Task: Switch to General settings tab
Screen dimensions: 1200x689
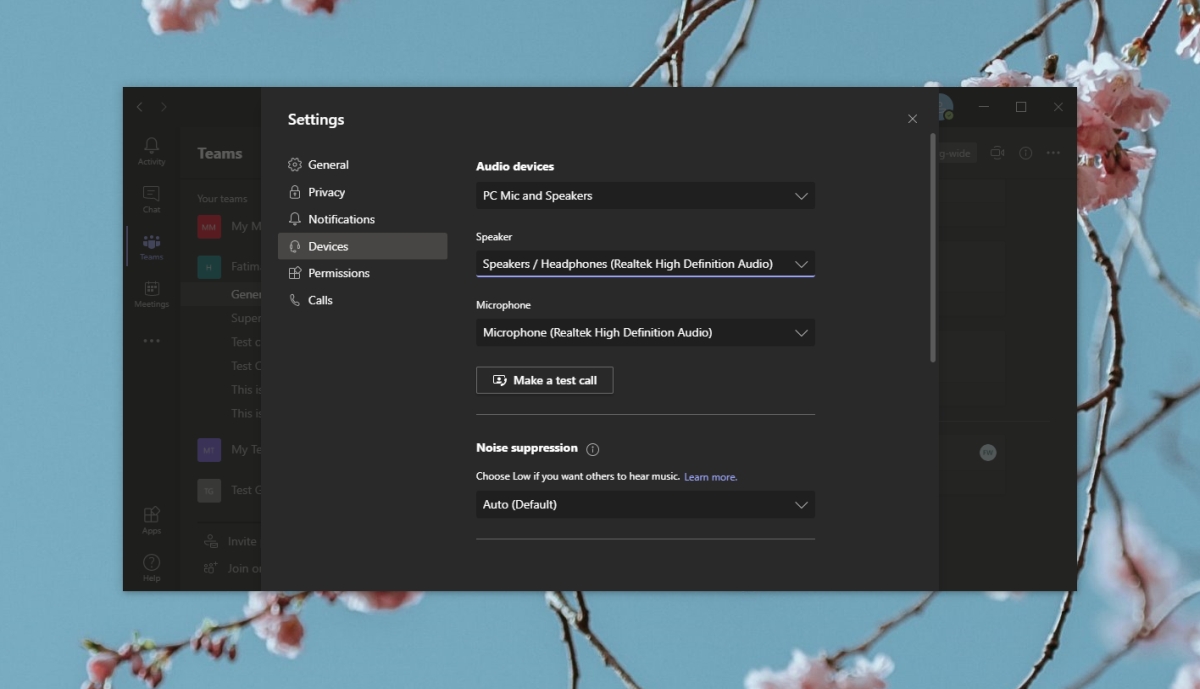Action: (328, 165)
